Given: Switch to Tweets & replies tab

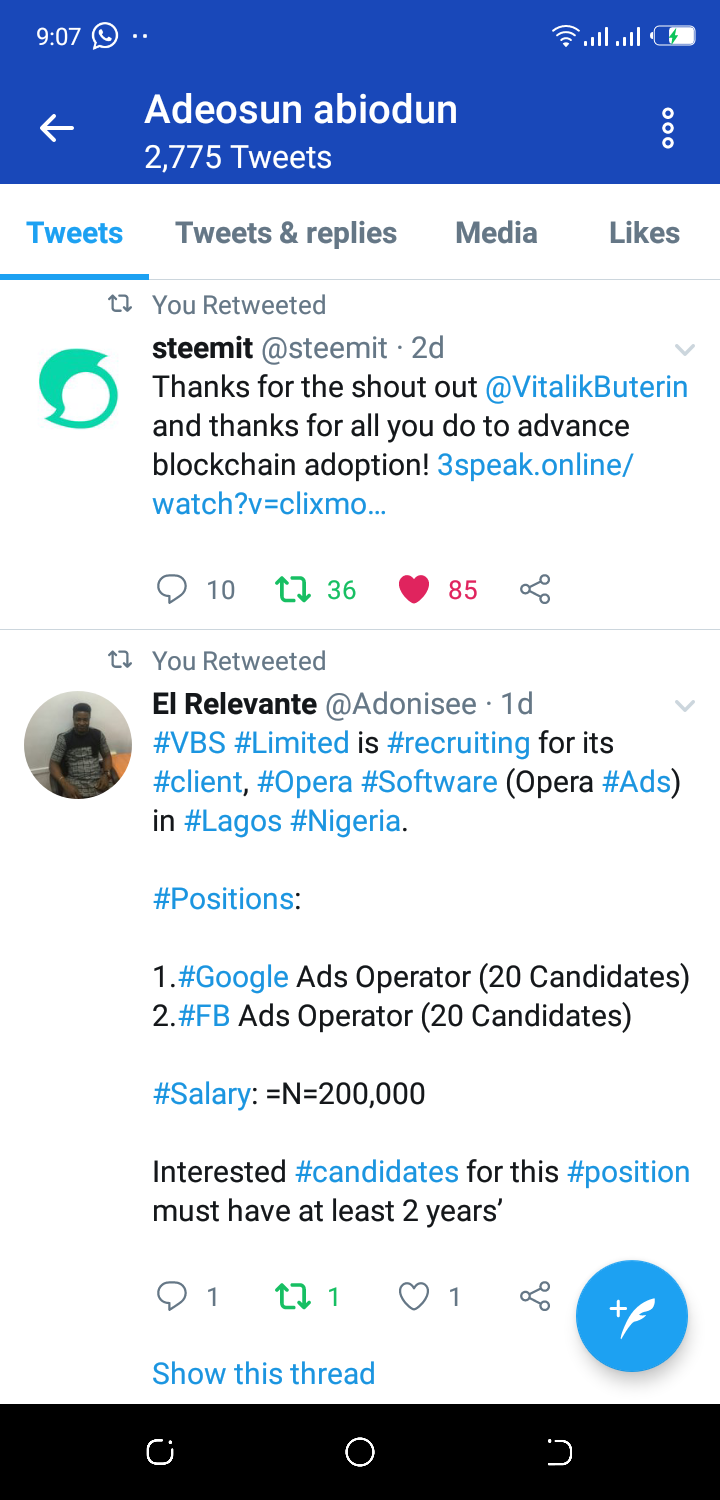Looking at the screenshot, I should click(x=286, y=233).
